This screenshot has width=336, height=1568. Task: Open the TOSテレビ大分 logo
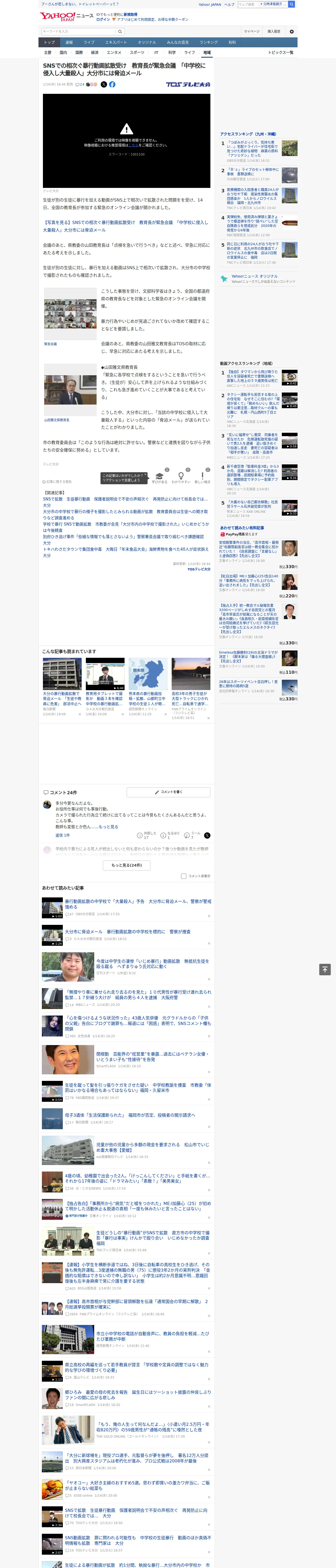188,85
